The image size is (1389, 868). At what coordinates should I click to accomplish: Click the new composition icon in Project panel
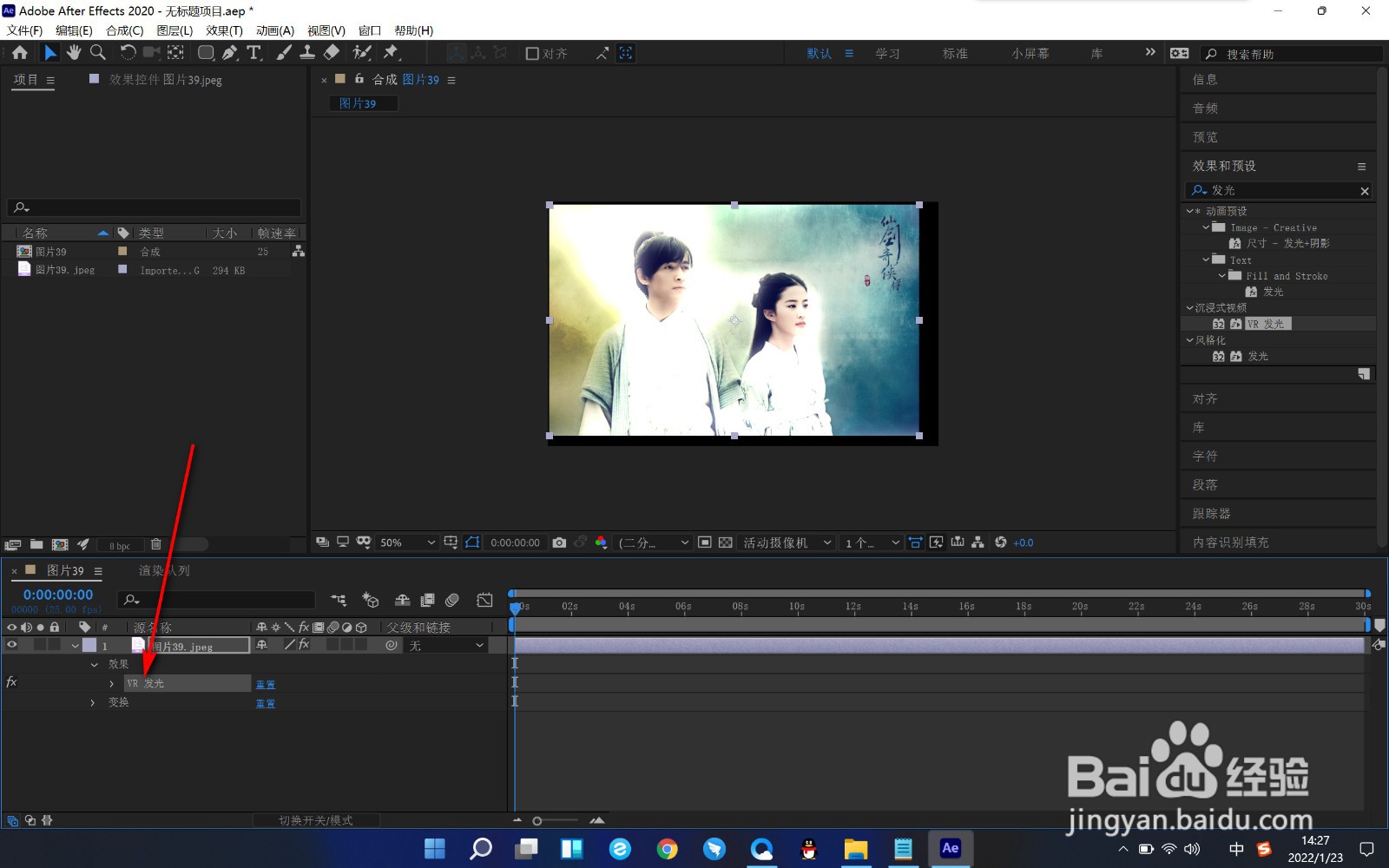click(60, 544)
